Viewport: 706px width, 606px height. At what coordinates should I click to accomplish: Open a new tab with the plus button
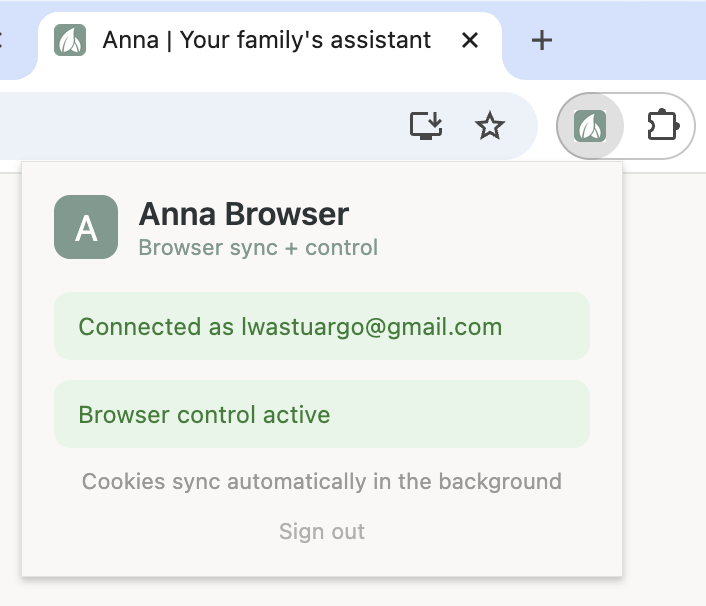[x=541, y=41]
